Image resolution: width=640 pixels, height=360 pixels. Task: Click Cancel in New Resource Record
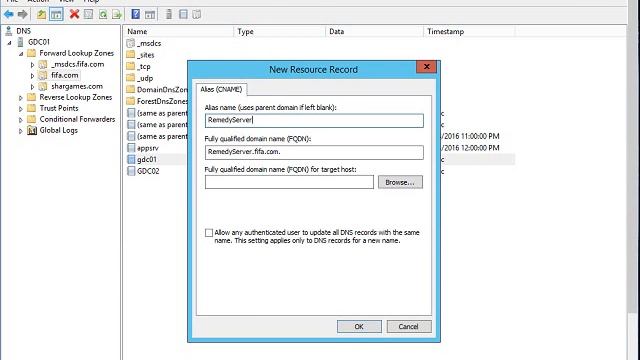(x=409, y=327)
